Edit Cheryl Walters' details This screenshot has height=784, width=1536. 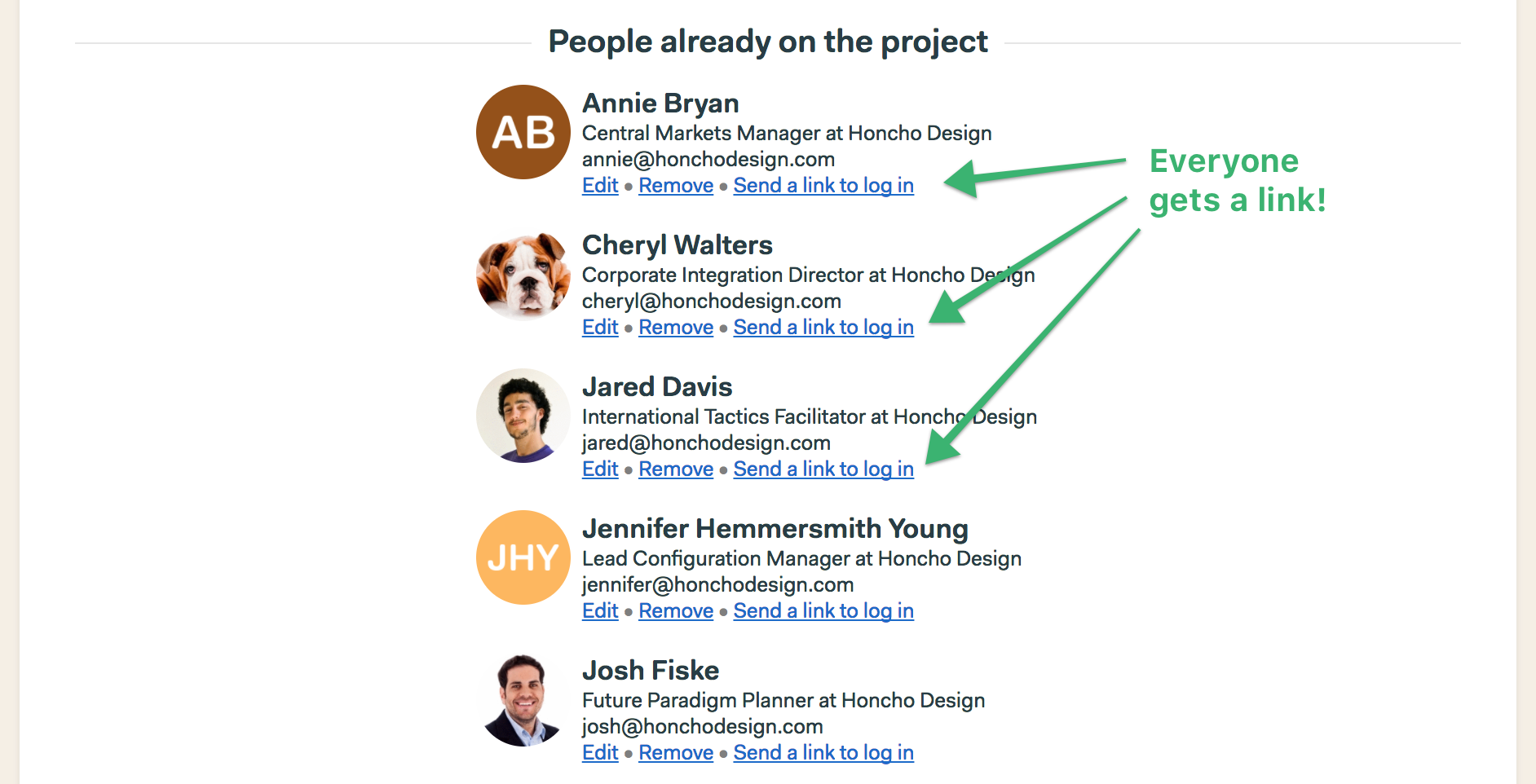point(600,328)
